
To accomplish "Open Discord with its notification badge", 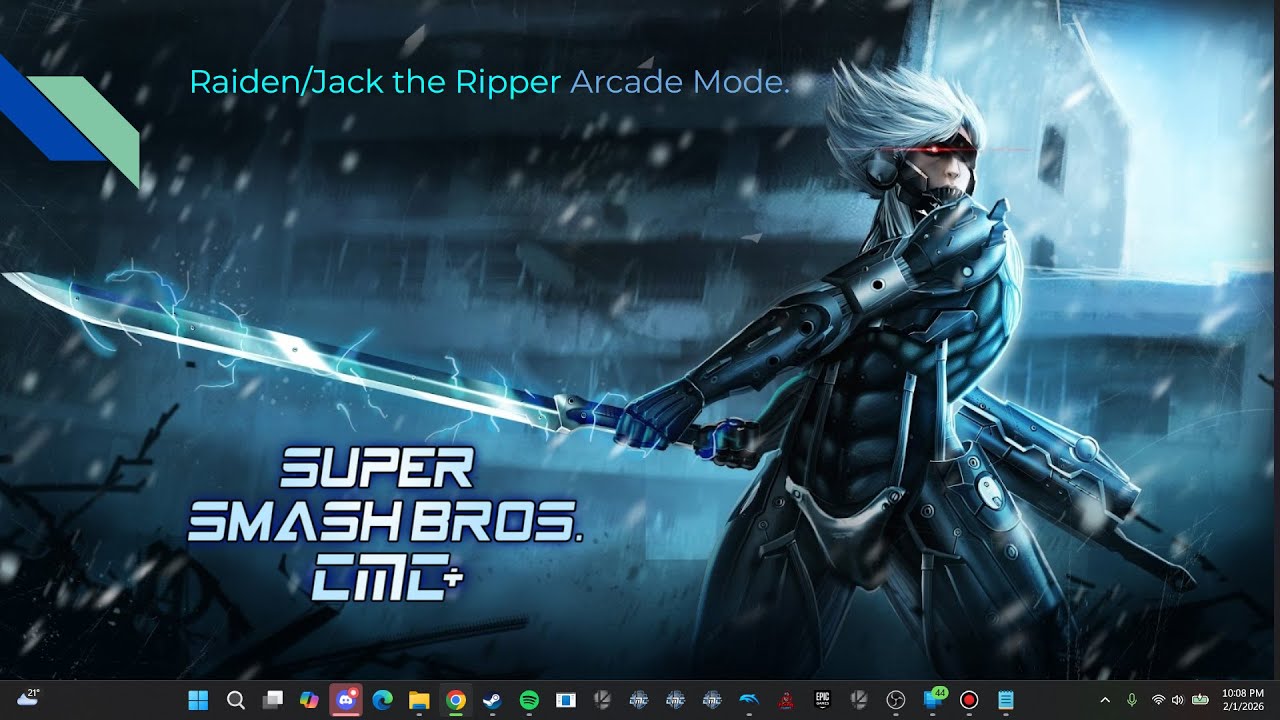I will pyautogui.click(x=346, y=700).
